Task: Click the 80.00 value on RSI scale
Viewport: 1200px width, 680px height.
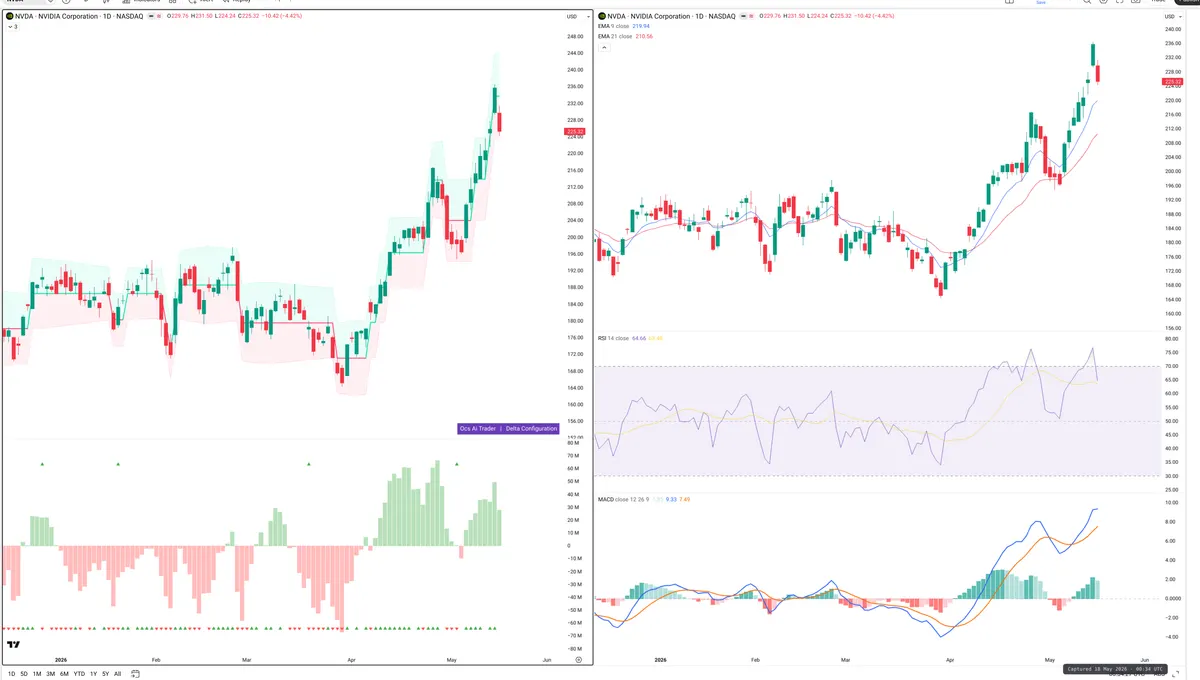Action: click(1172, 339)
